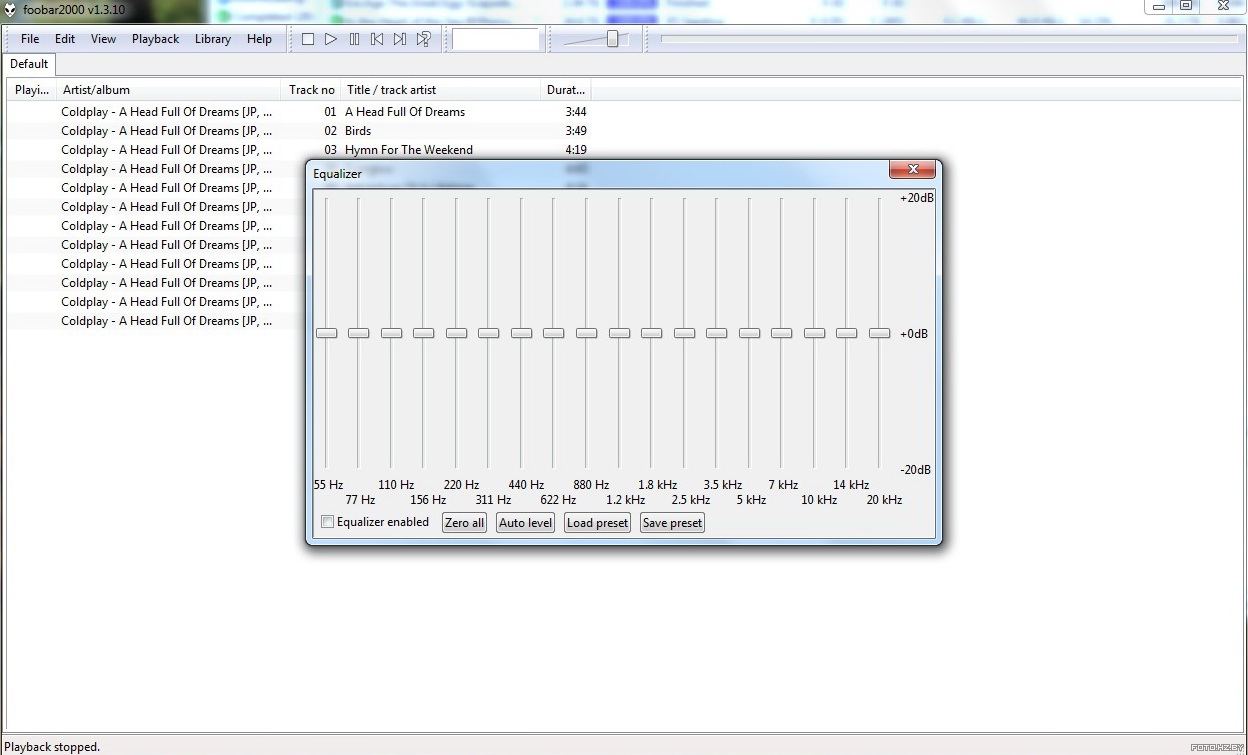Click the 1.2 kHz band slider

click(x=619, y=333)
